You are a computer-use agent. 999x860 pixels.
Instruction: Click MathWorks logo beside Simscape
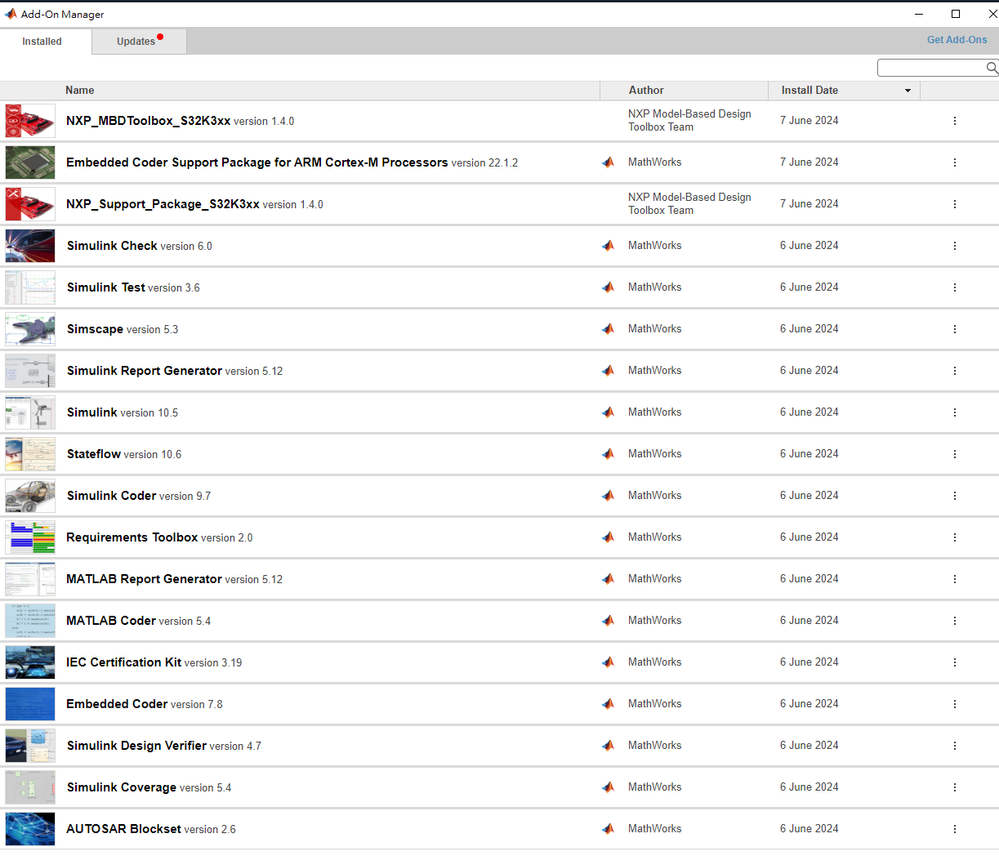pos(608,329)
